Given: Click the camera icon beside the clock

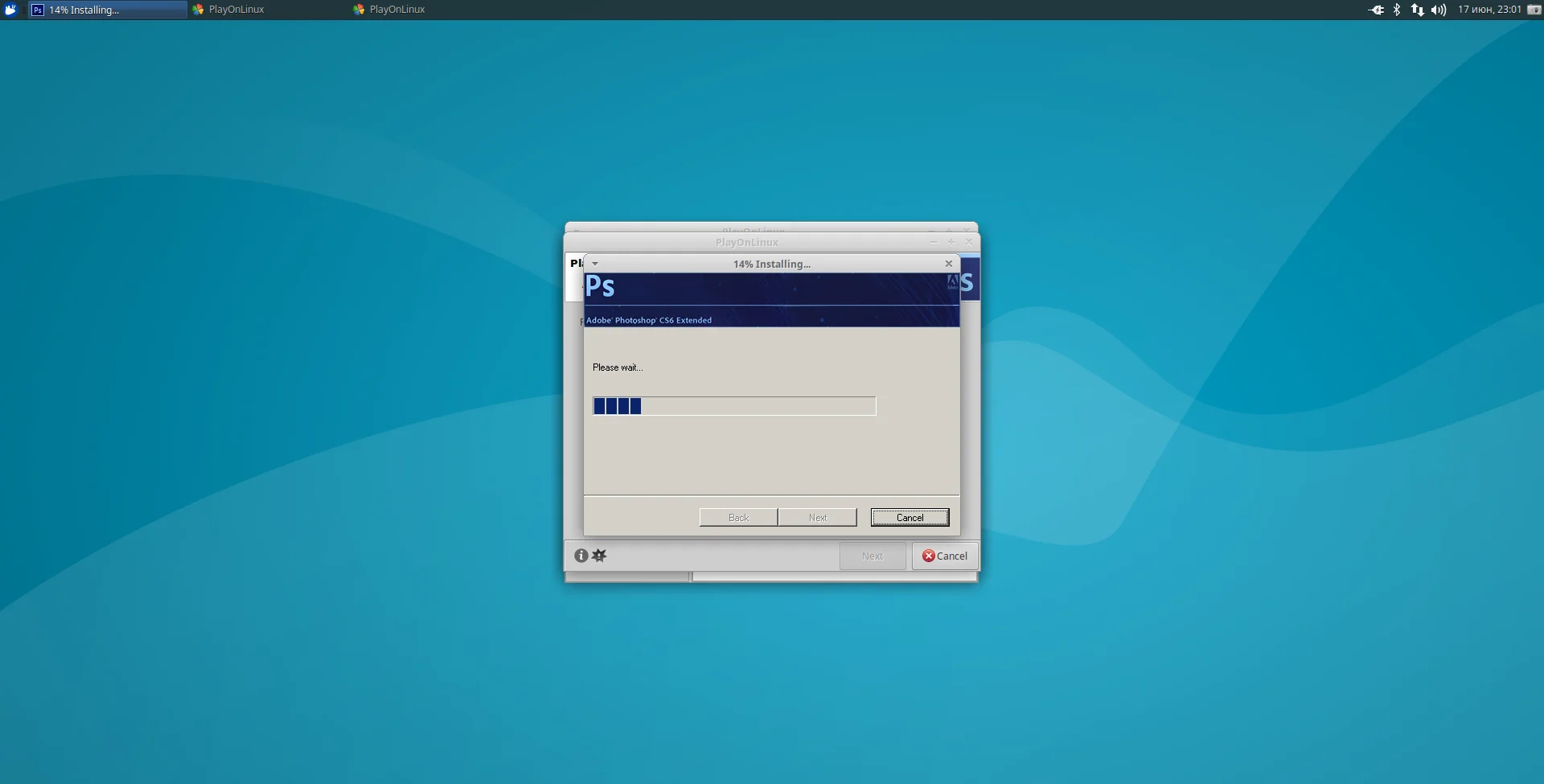Looking at the screenshot, I should pyautogui.click(x=1534, y=10).
